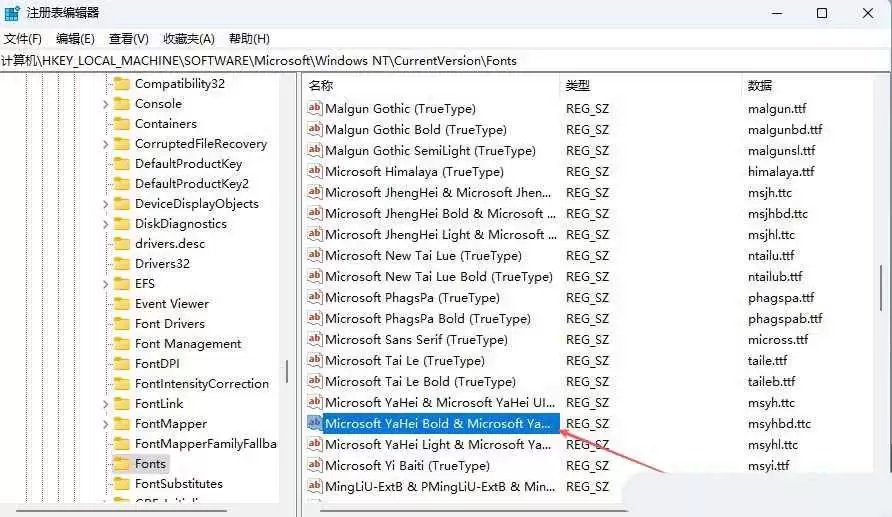Click the himalaya.ttf data cell
The width and height of the screenshot is (892, 517).
click(781, 172)
